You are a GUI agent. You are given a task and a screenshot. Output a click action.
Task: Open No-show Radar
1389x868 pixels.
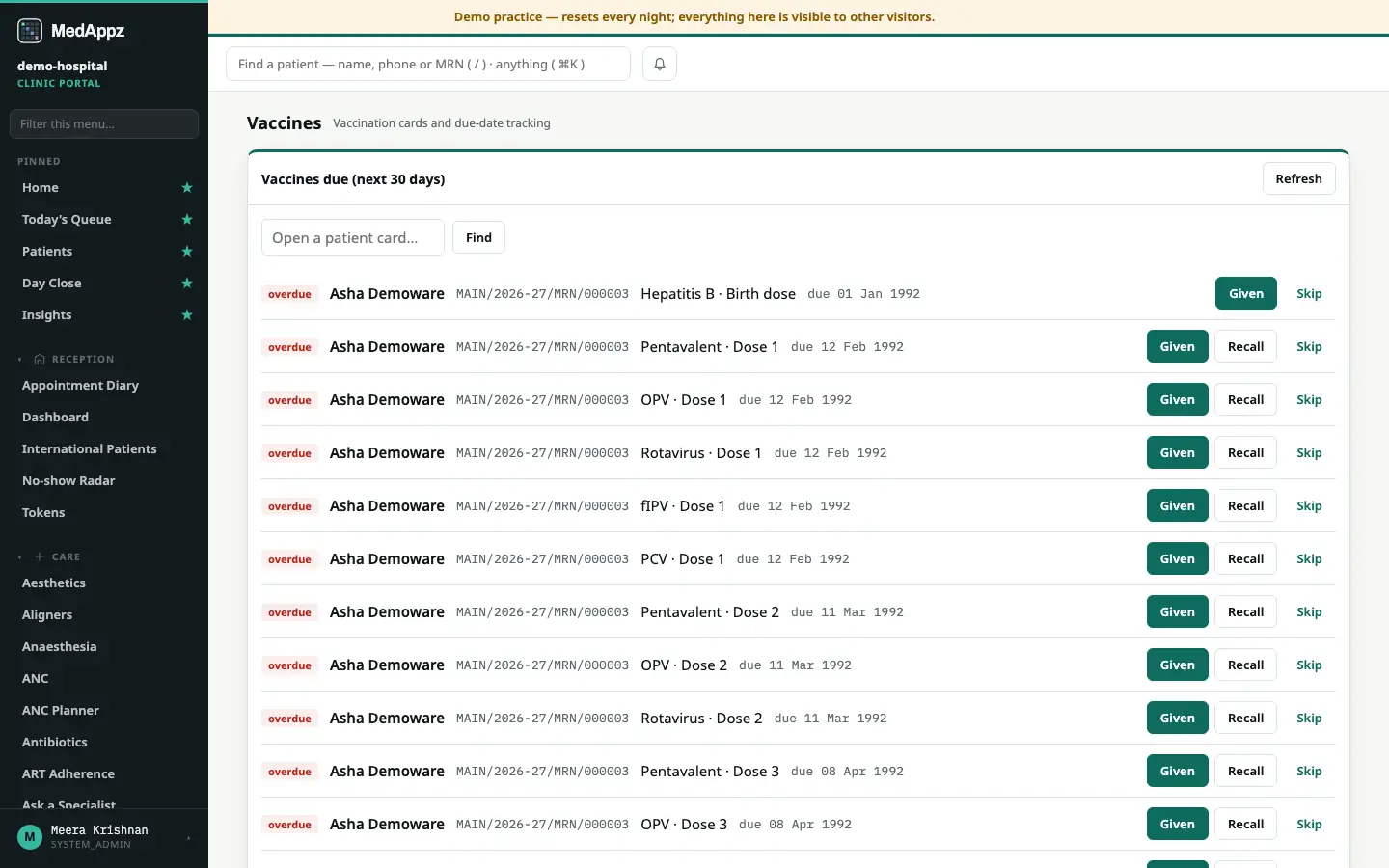pyautogui.click(x=68, y=481)
